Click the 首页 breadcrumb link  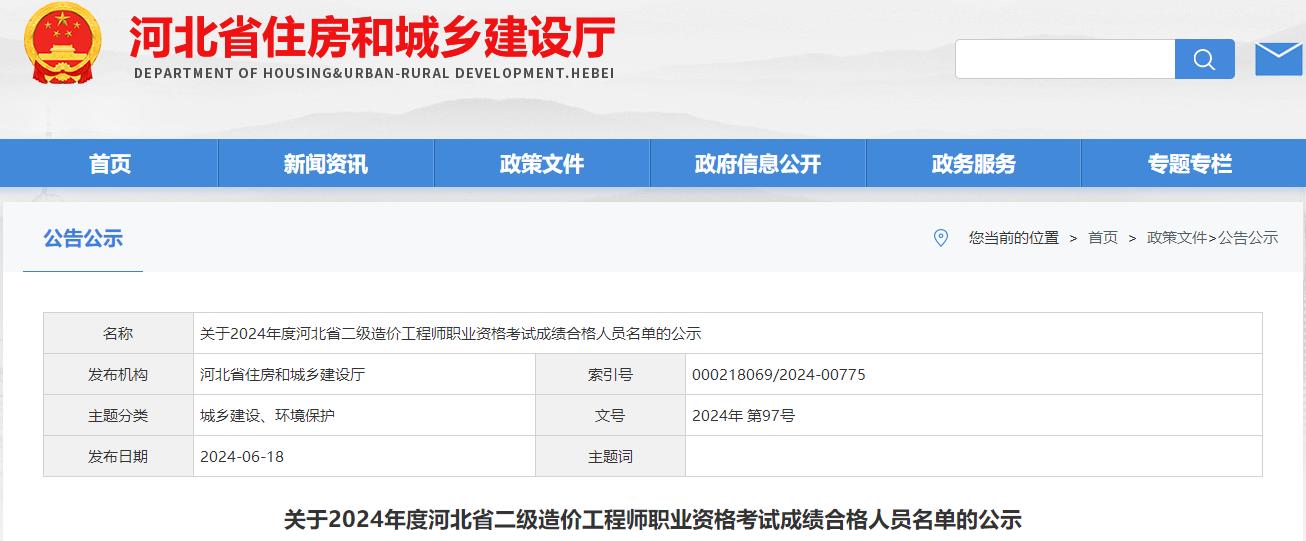pyautogui.click(x=1103, y=238)
